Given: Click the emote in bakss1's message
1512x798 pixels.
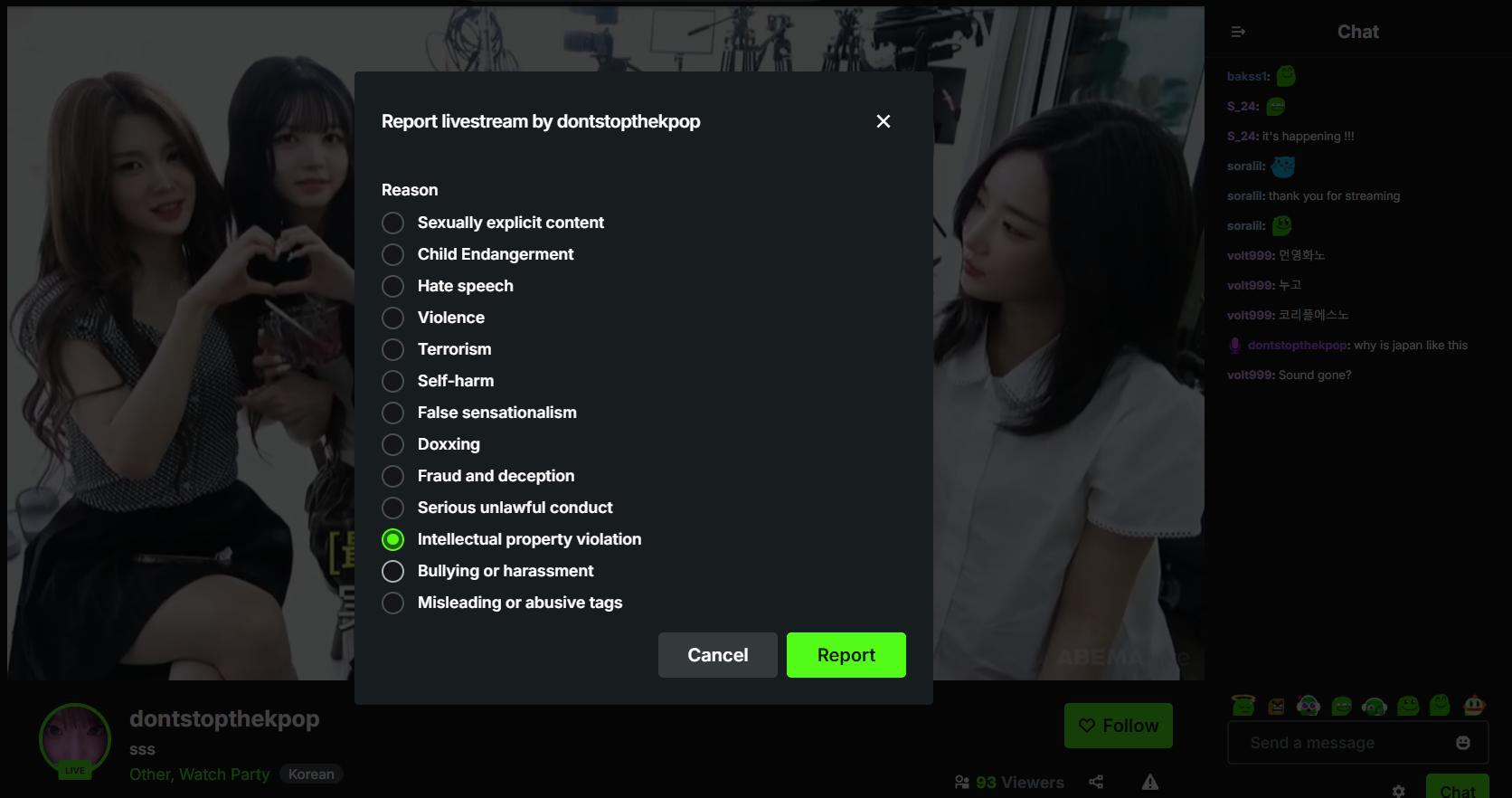Looking at the screenshot, I should point(1286,76).
